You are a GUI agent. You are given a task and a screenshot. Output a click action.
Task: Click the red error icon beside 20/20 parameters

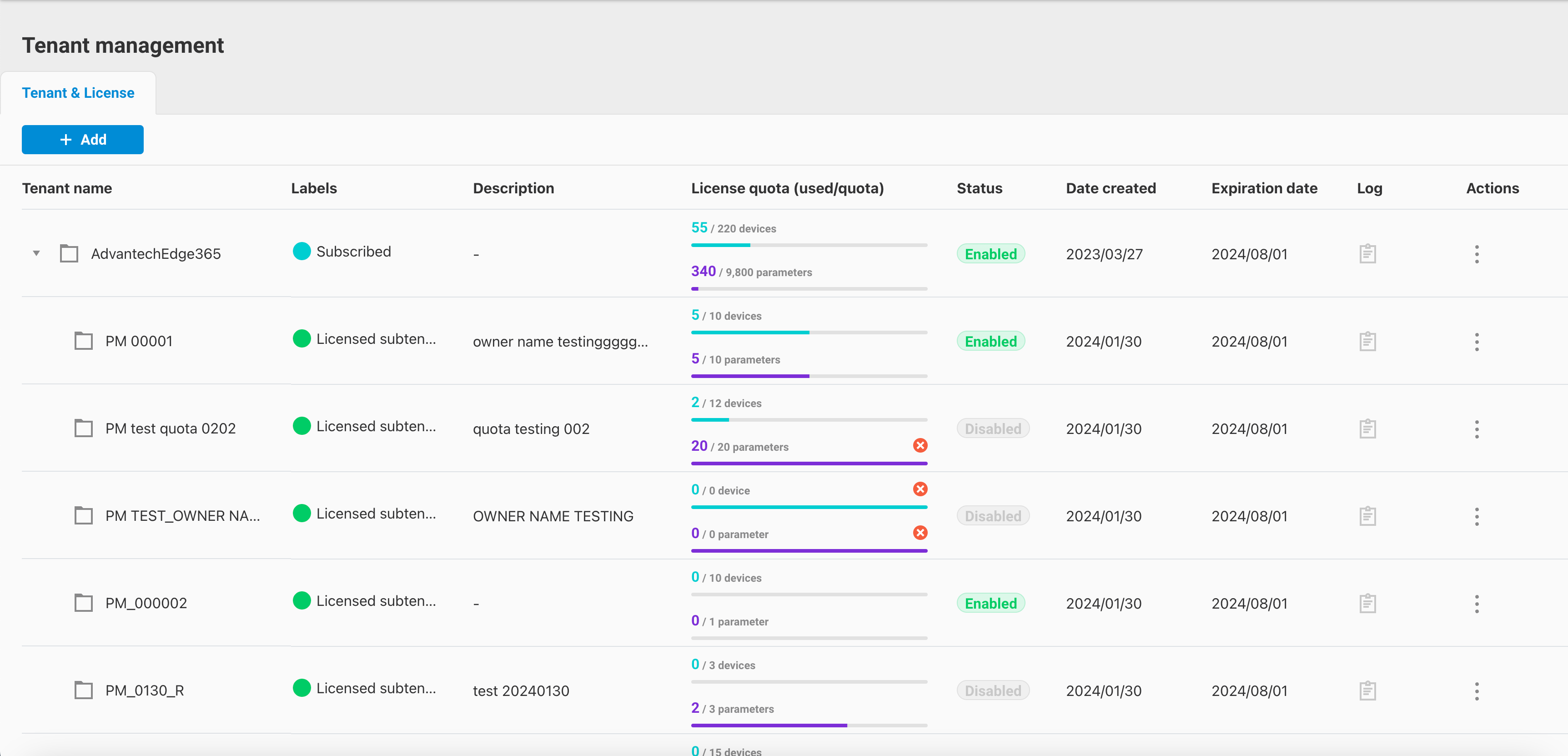[x=920, y=445]
